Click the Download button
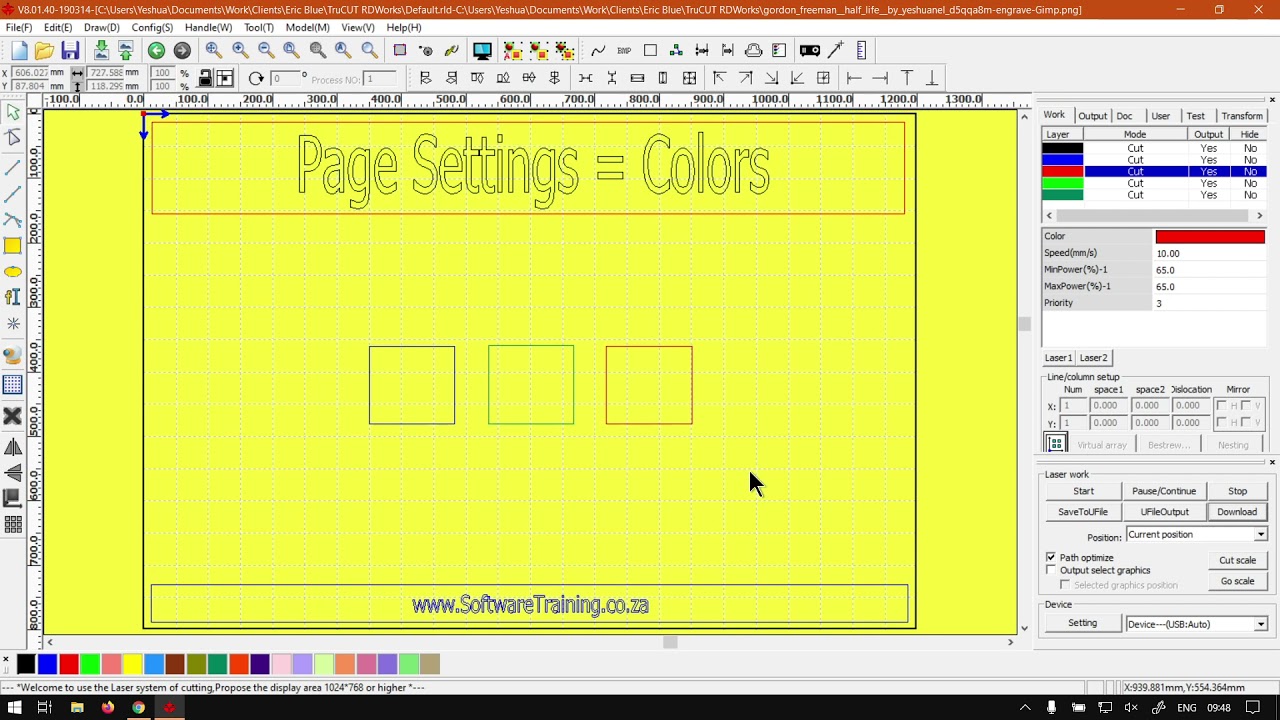Screen dimensions: 1280x720 [x=1237, y=512]
